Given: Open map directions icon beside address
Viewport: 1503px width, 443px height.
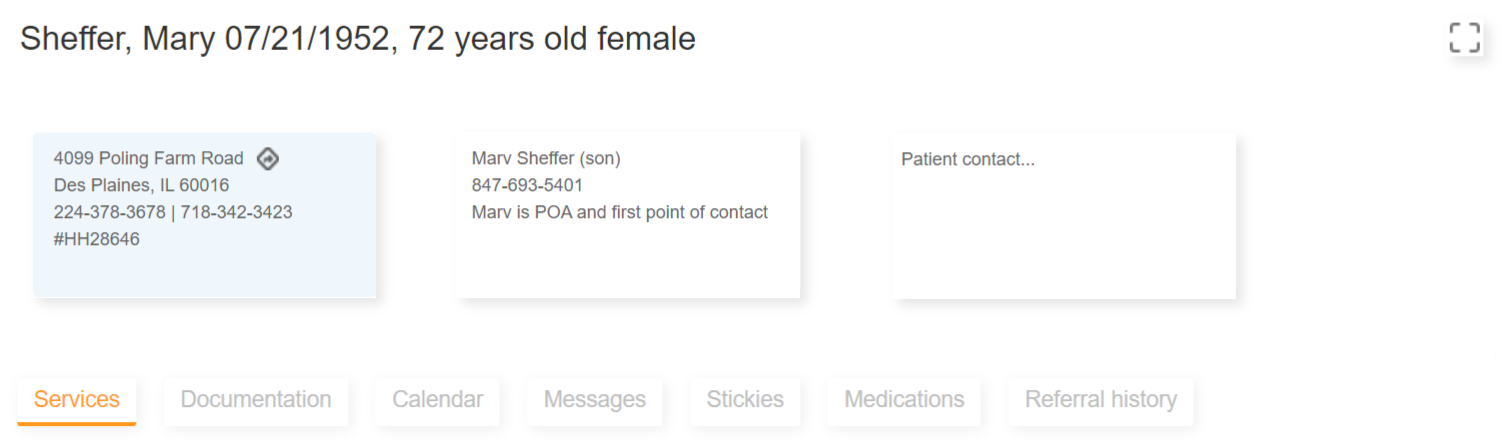Looking at the screenshot, I should tap(267, 158).
